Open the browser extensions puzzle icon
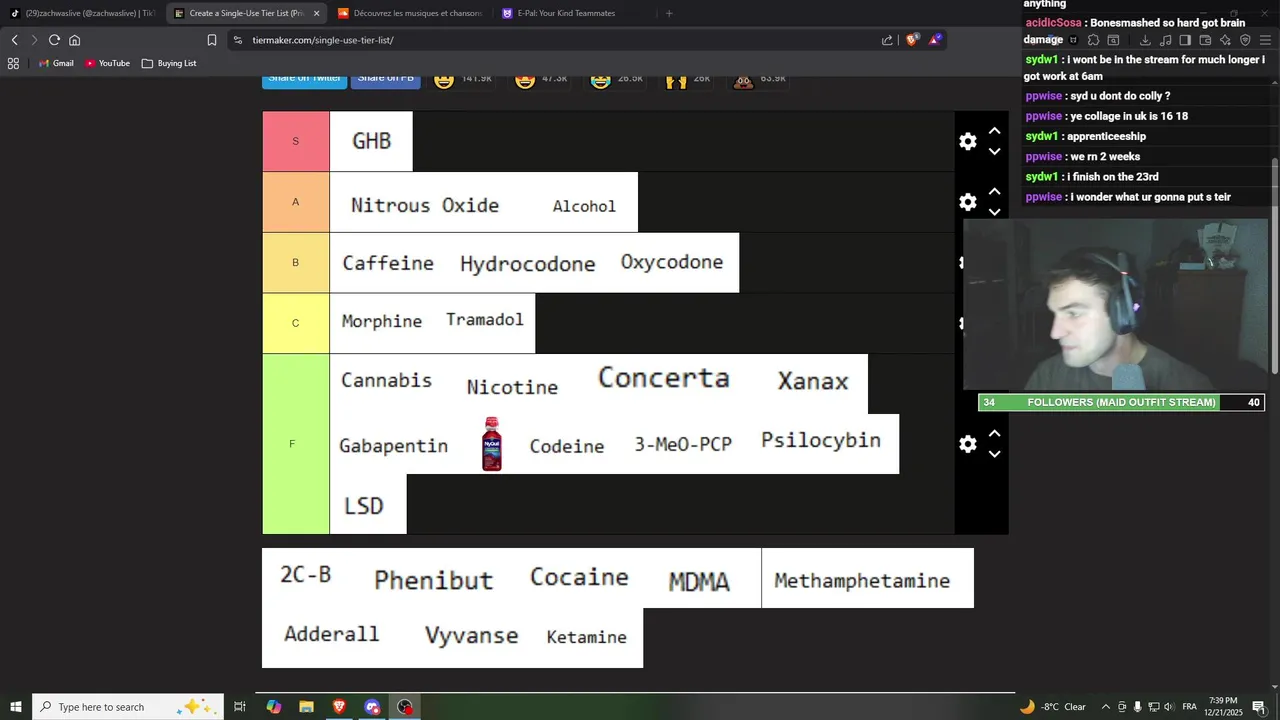This screenshot has width=1280, height=720. point(1093,40)
